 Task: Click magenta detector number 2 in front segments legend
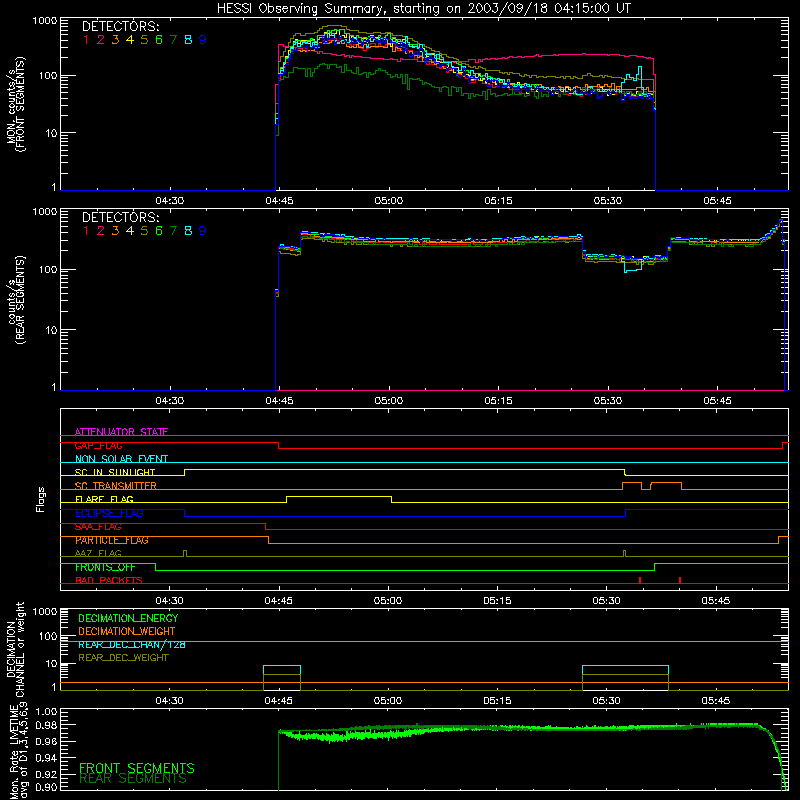(101, 40)
